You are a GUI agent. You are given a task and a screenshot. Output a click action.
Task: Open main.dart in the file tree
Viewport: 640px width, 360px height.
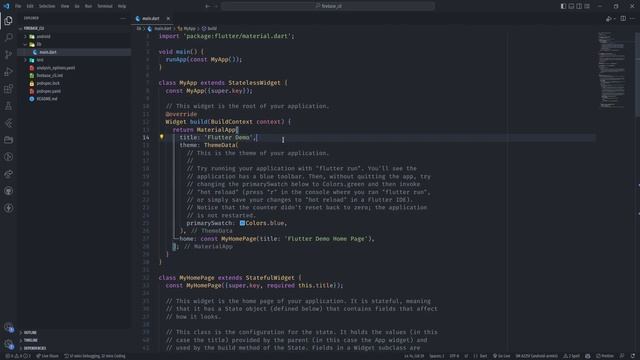pyautogui.click(x=73, y=52)
